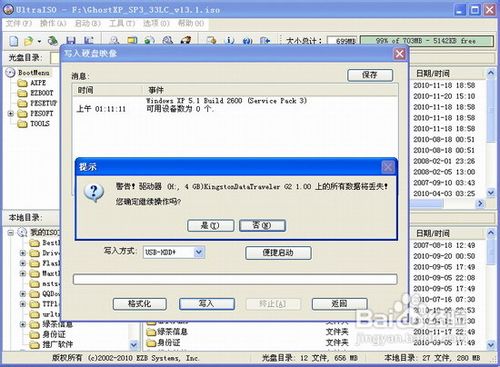Open the arrow beside the Open icon
This screenshot has width=500, height=367.
click(x=39, y=41)
